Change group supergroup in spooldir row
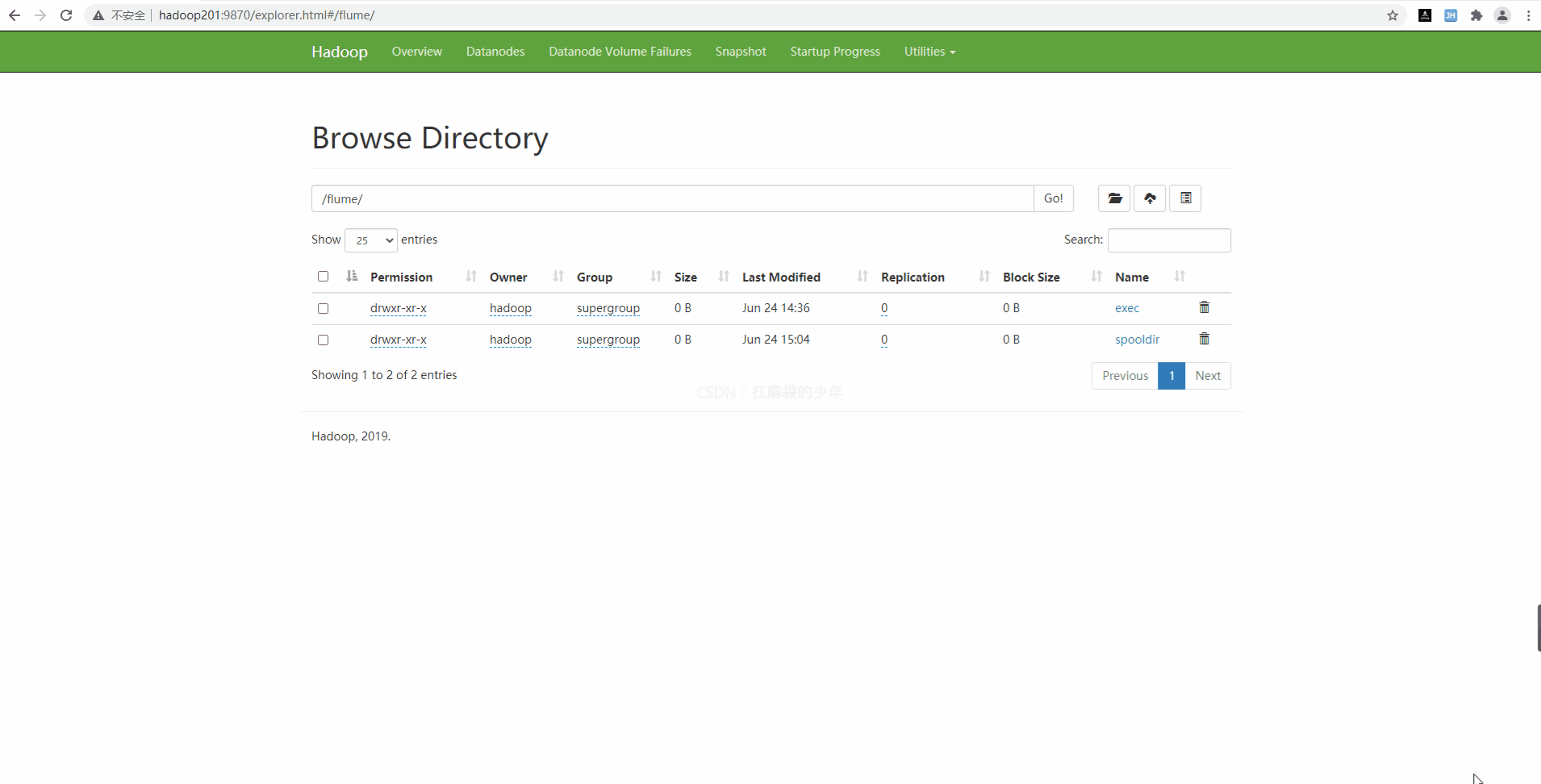1541x784 pixels. click(x=608, y=340)
